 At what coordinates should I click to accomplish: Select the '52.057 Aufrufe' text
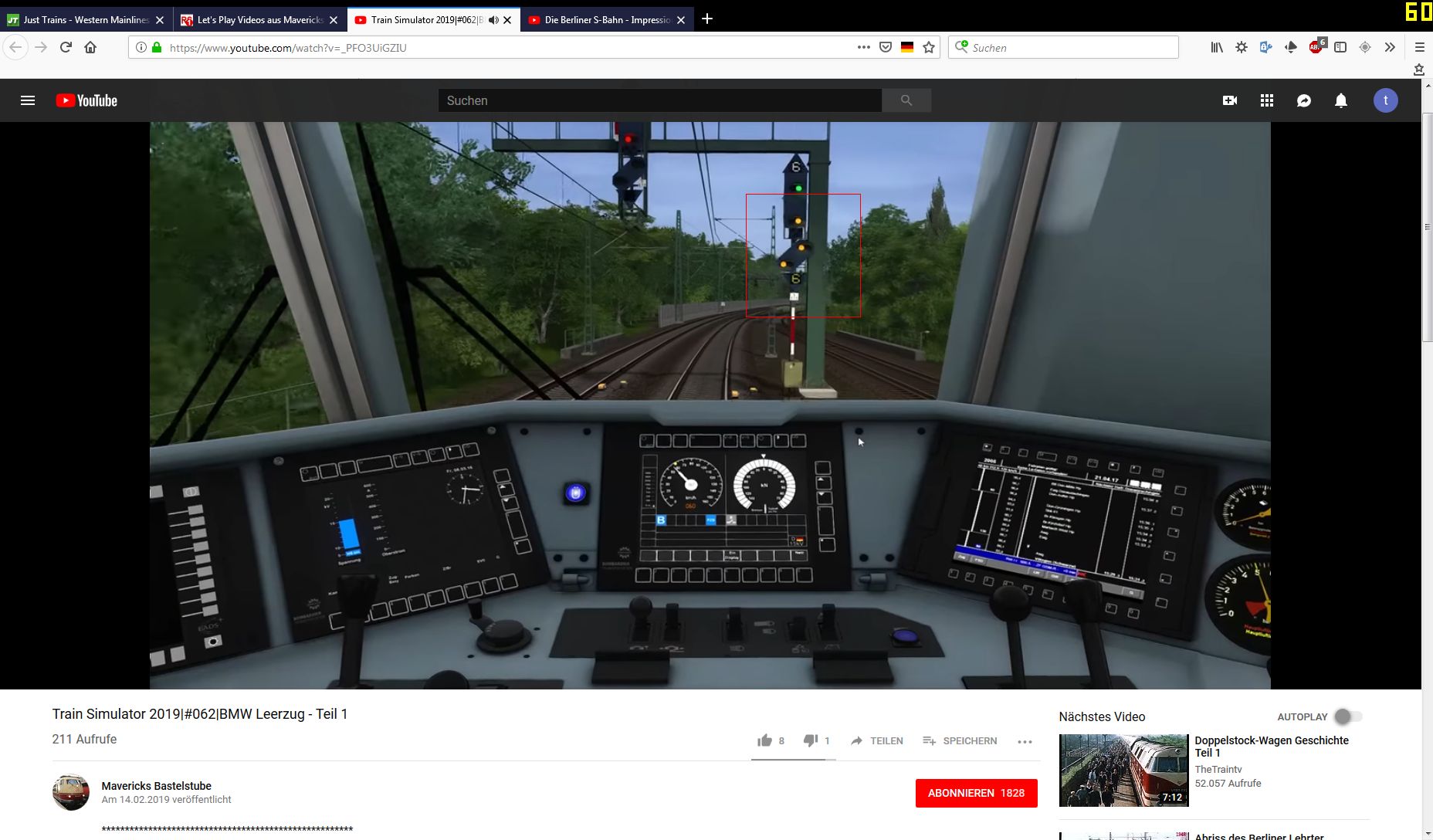tap(1228, 783)
